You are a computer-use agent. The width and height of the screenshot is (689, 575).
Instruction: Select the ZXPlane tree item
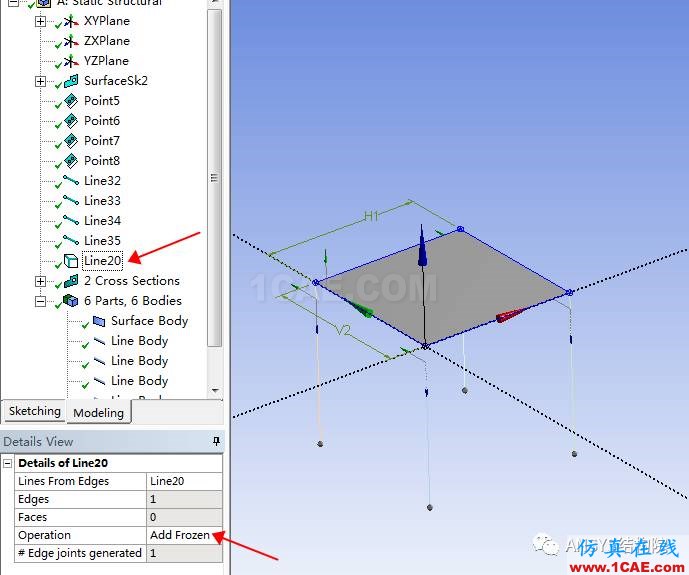(107, 41)
